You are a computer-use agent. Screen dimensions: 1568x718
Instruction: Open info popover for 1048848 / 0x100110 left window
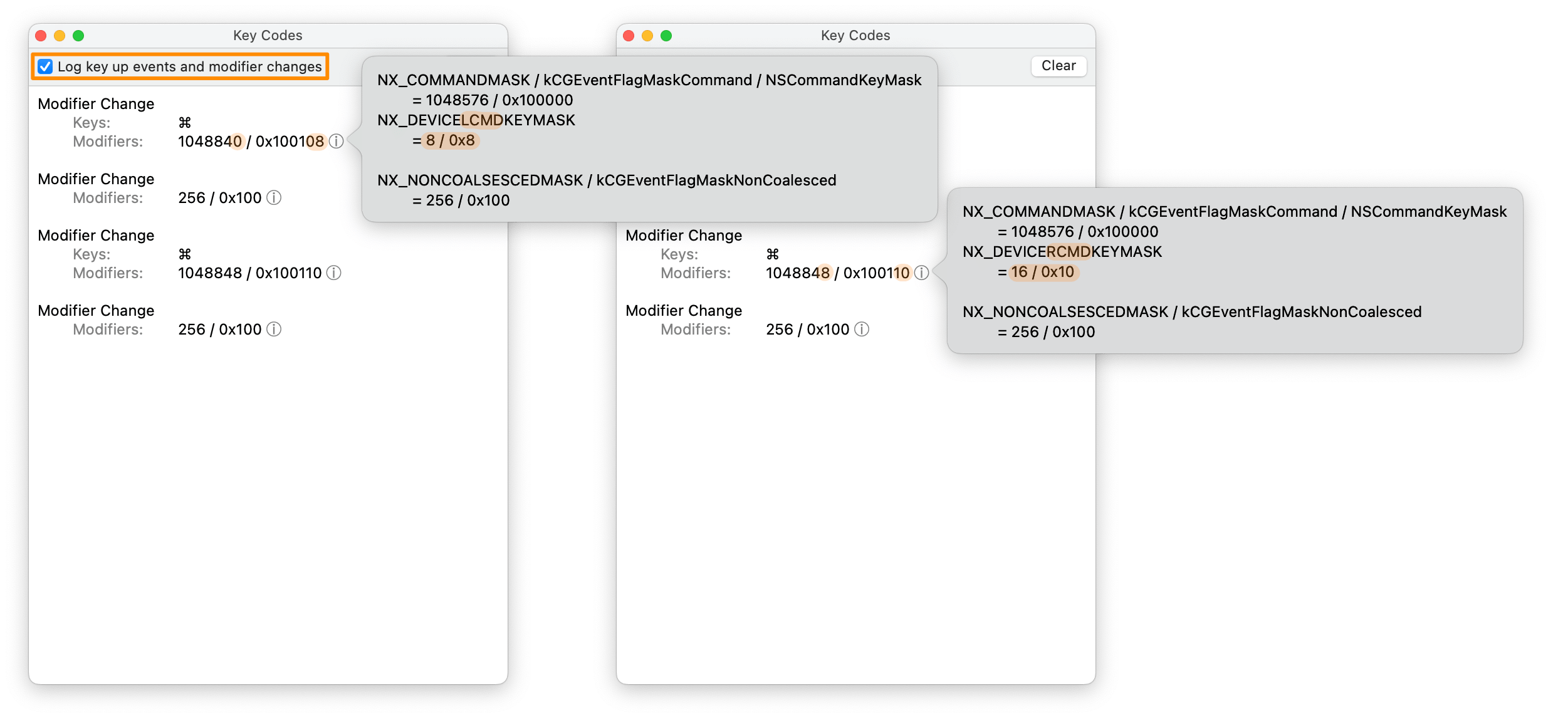tap(335, 273)
